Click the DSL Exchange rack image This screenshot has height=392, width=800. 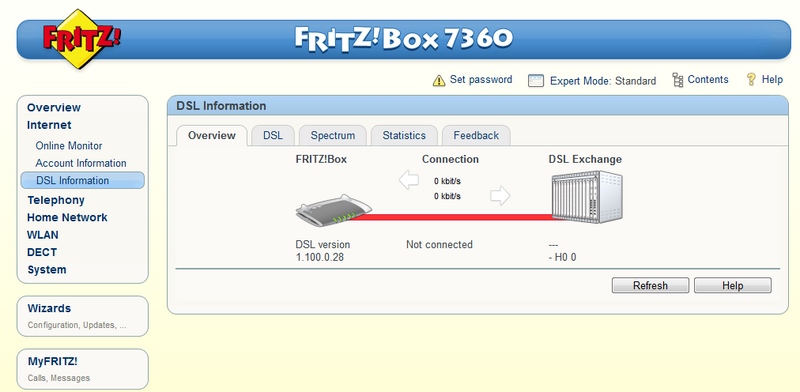pyautogui.click(x=587, y=197)
